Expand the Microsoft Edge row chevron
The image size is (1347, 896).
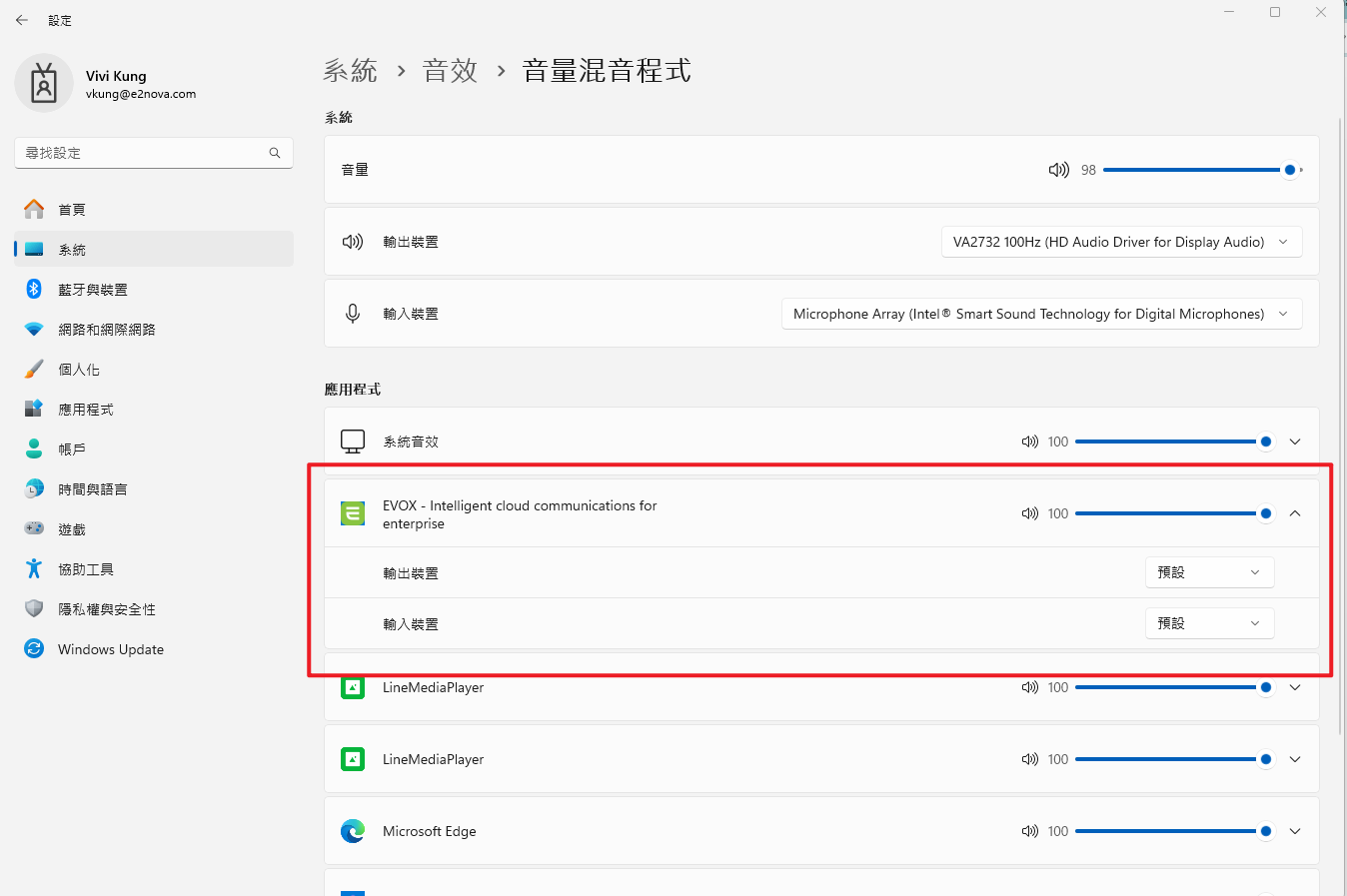click(x=1295, y=831)
